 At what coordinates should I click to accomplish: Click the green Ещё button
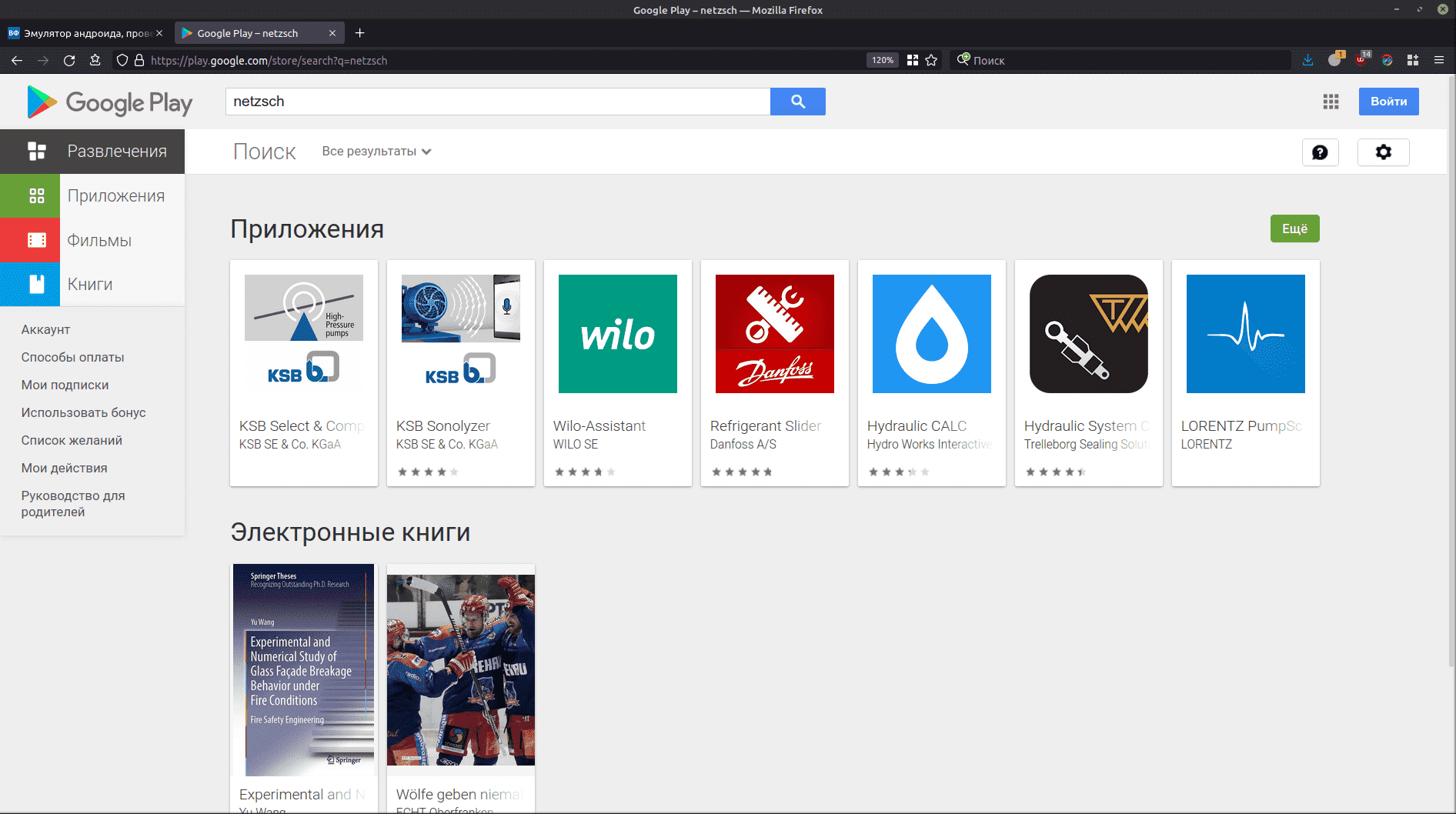(1294, 229)
